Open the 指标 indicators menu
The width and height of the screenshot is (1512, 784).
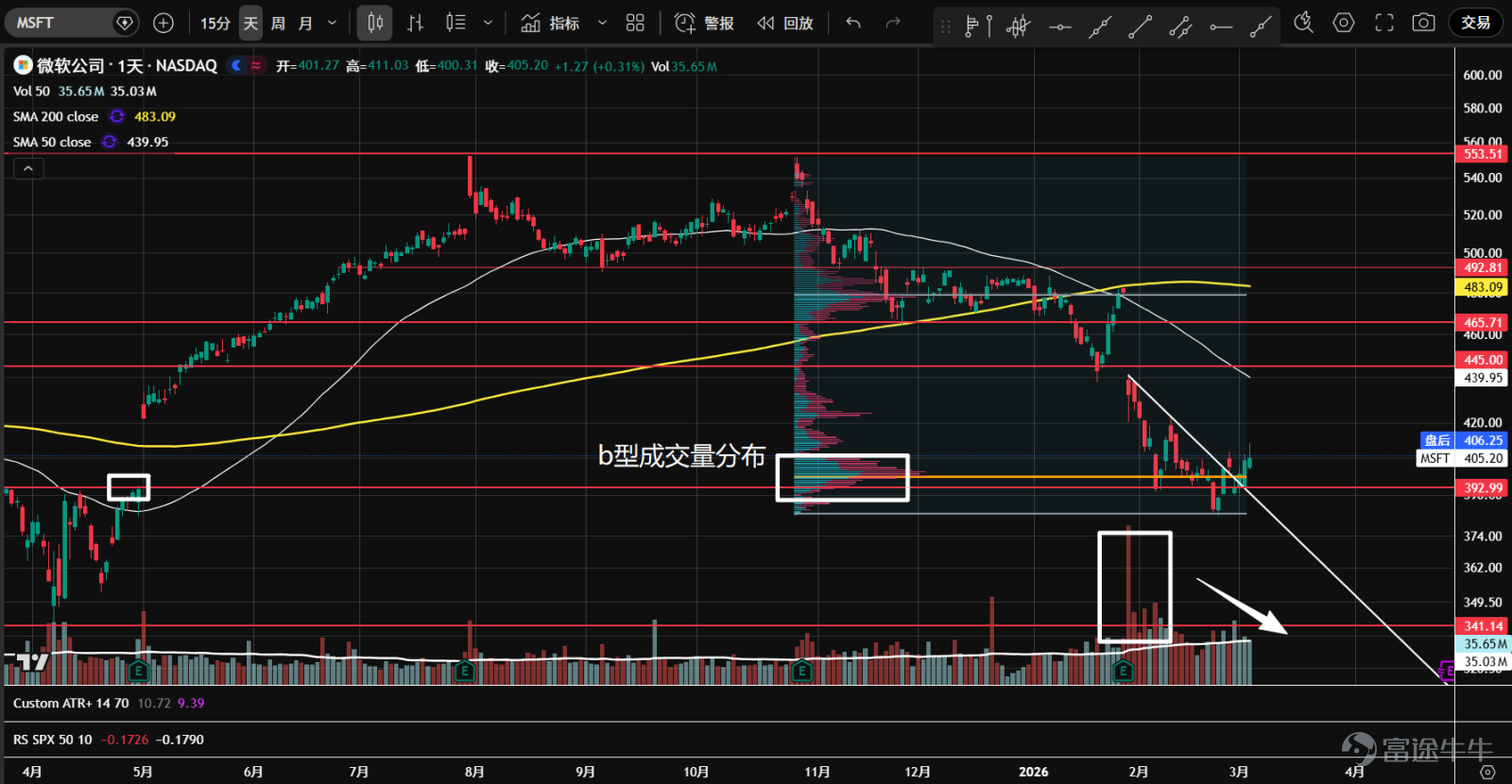point(550,23)
